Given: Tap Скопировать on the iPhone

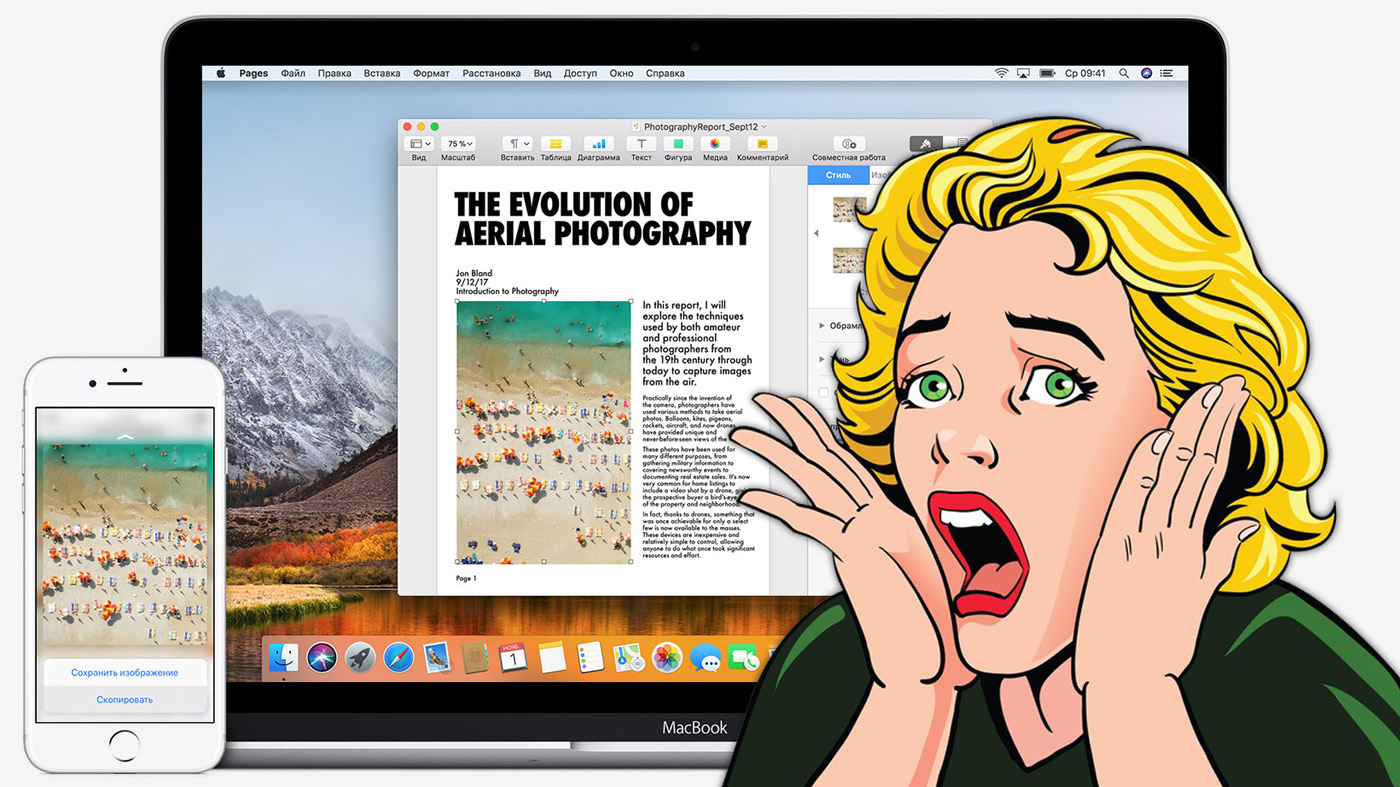Looking at the screenshot, I should tap(125, 700).
